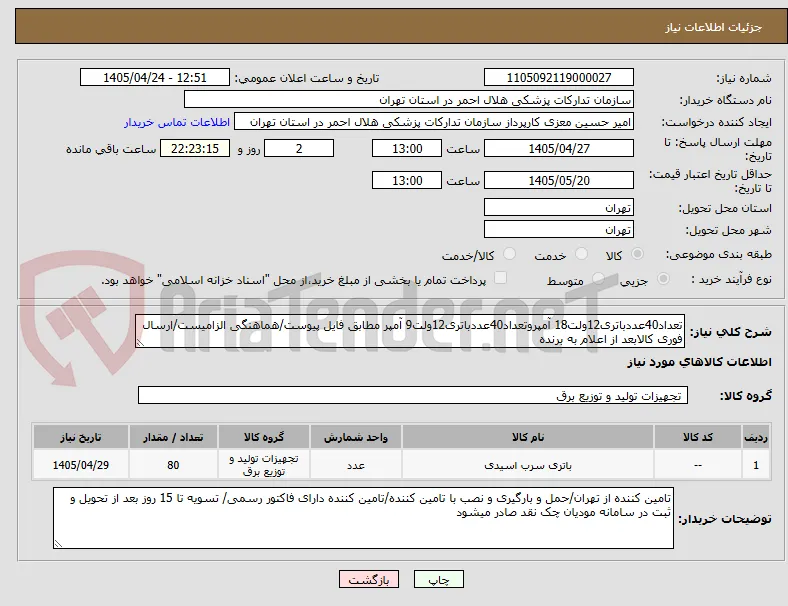Click the response deadline date 1405/04/27
This screenshot has height=606, width=788.
pos(558,148)
